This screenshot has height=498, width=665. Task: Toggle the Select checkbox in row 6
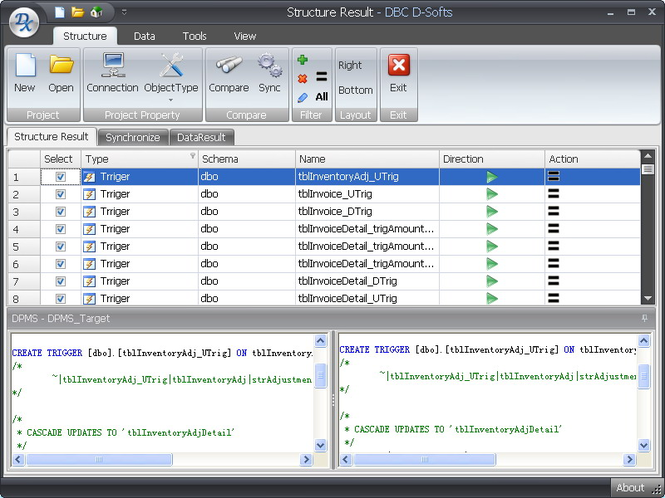coord(61,264)
